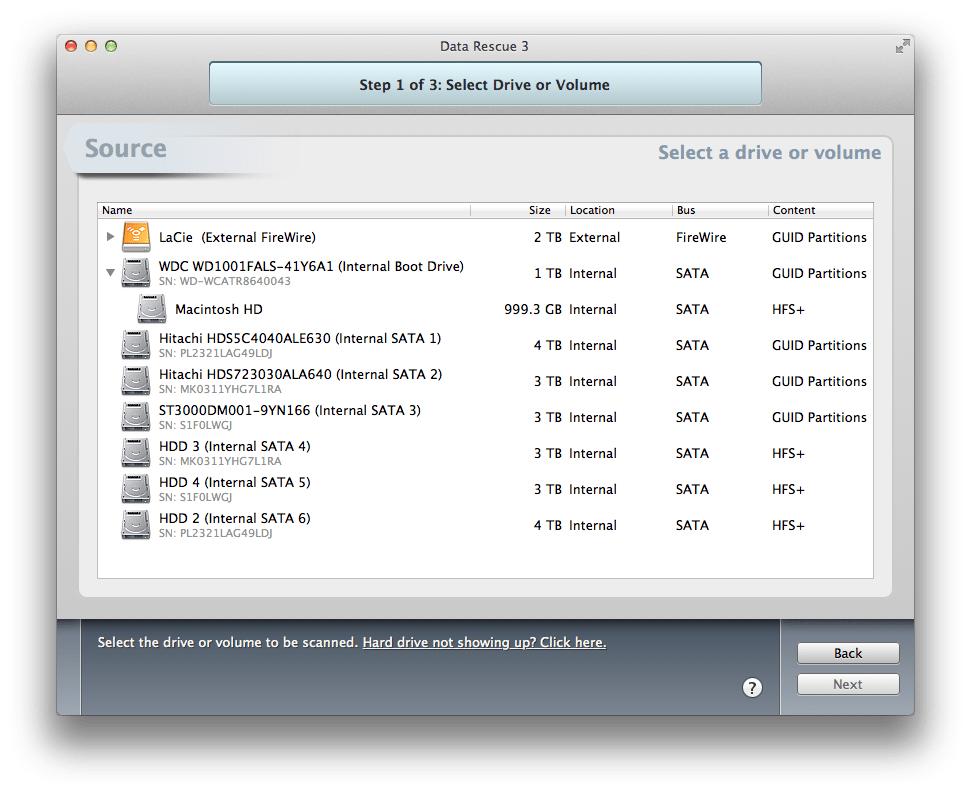Expand the LaCie drive disclosure triangle
Viewport: 971px width, 794px height.
(x=111, y=236)
